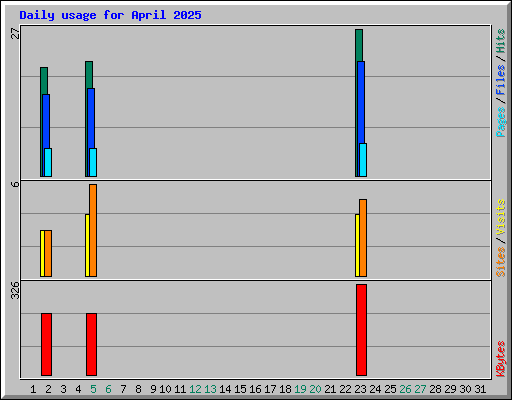Click the cyan Pages bar for day 5
This screenshot has width=512, height=400.
click(93, 162)
